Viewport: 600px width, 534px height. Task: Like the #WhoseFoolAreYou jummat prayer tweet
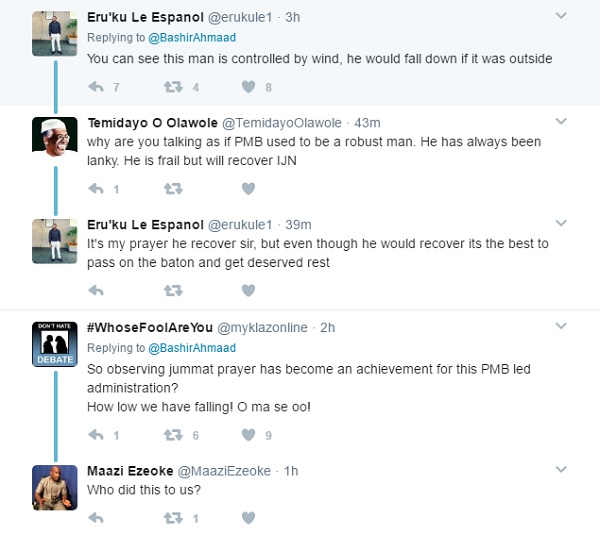pyautogui.click(x=248, y=435)
